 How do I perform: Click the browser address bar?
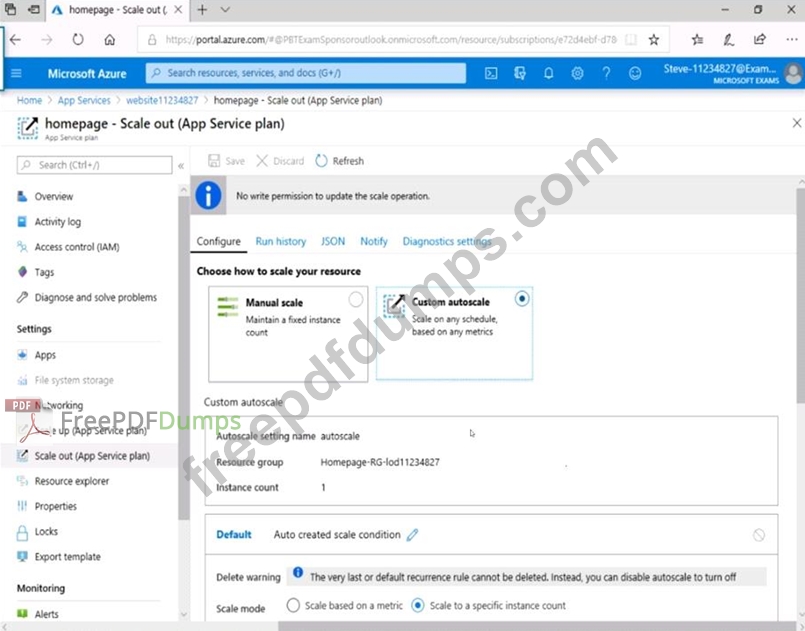point(404,40)
